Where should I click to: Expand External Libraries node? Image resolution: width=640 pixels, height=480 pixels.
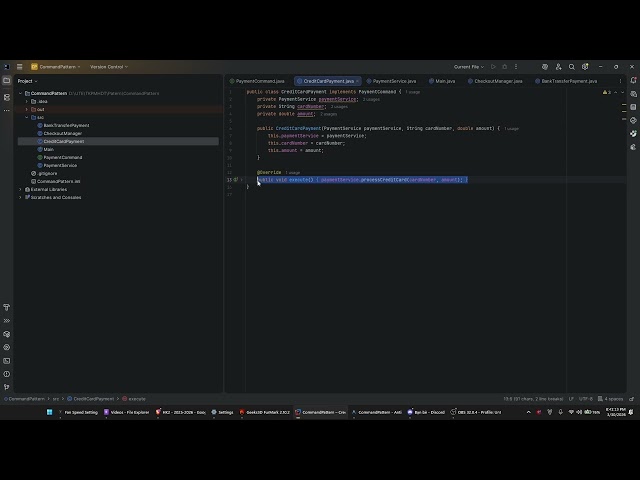[x=20, y=189]
